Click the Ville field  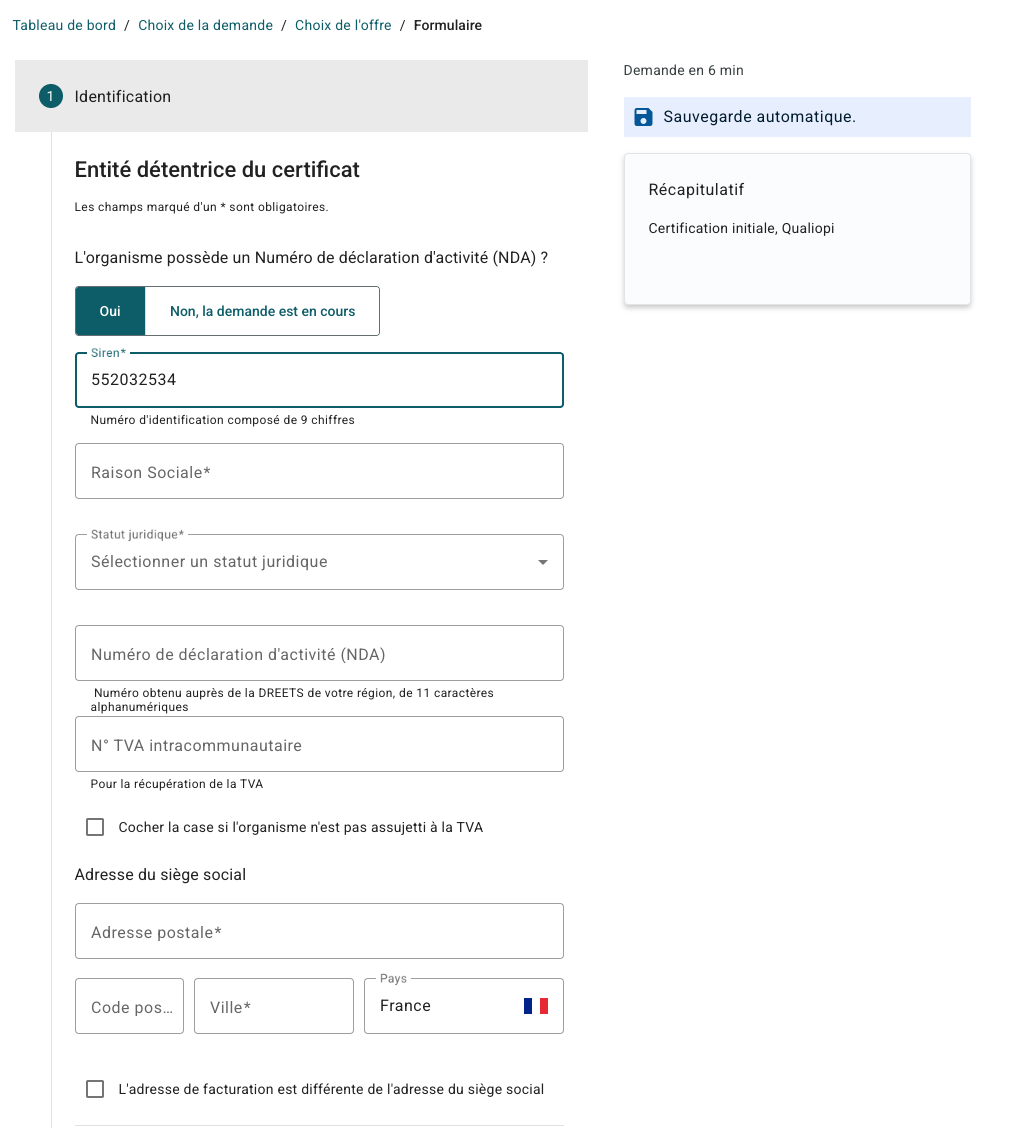tap(274, 1006)
